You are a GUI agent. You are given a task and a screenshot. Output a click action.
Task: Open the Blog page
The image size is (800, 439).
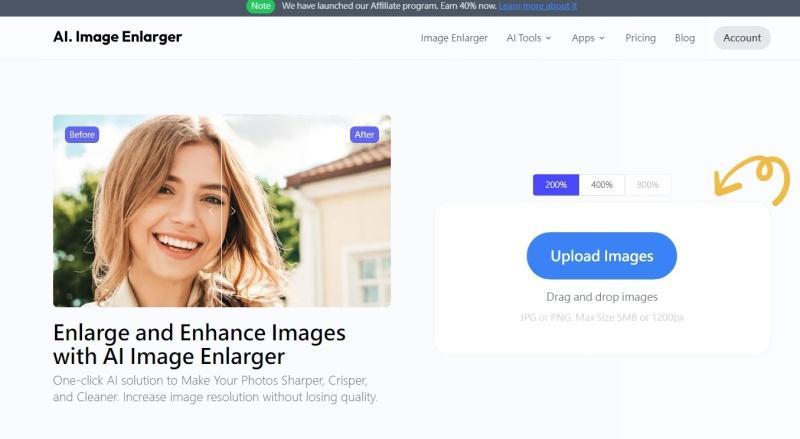pos(685,38)
